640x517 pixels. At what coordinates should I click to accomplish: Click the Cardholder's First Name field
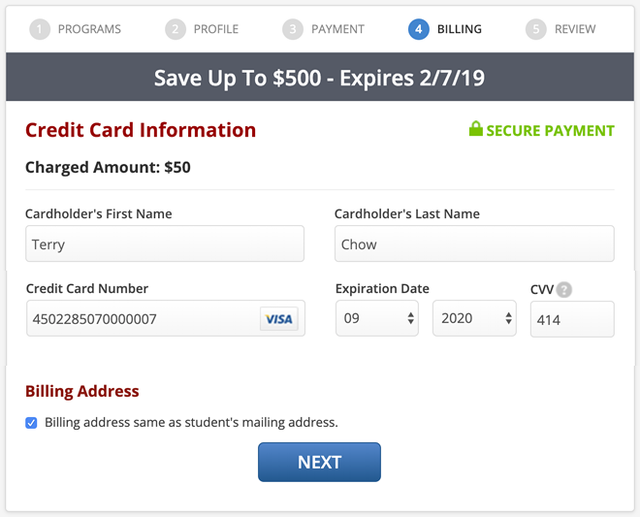click(165, 244)
